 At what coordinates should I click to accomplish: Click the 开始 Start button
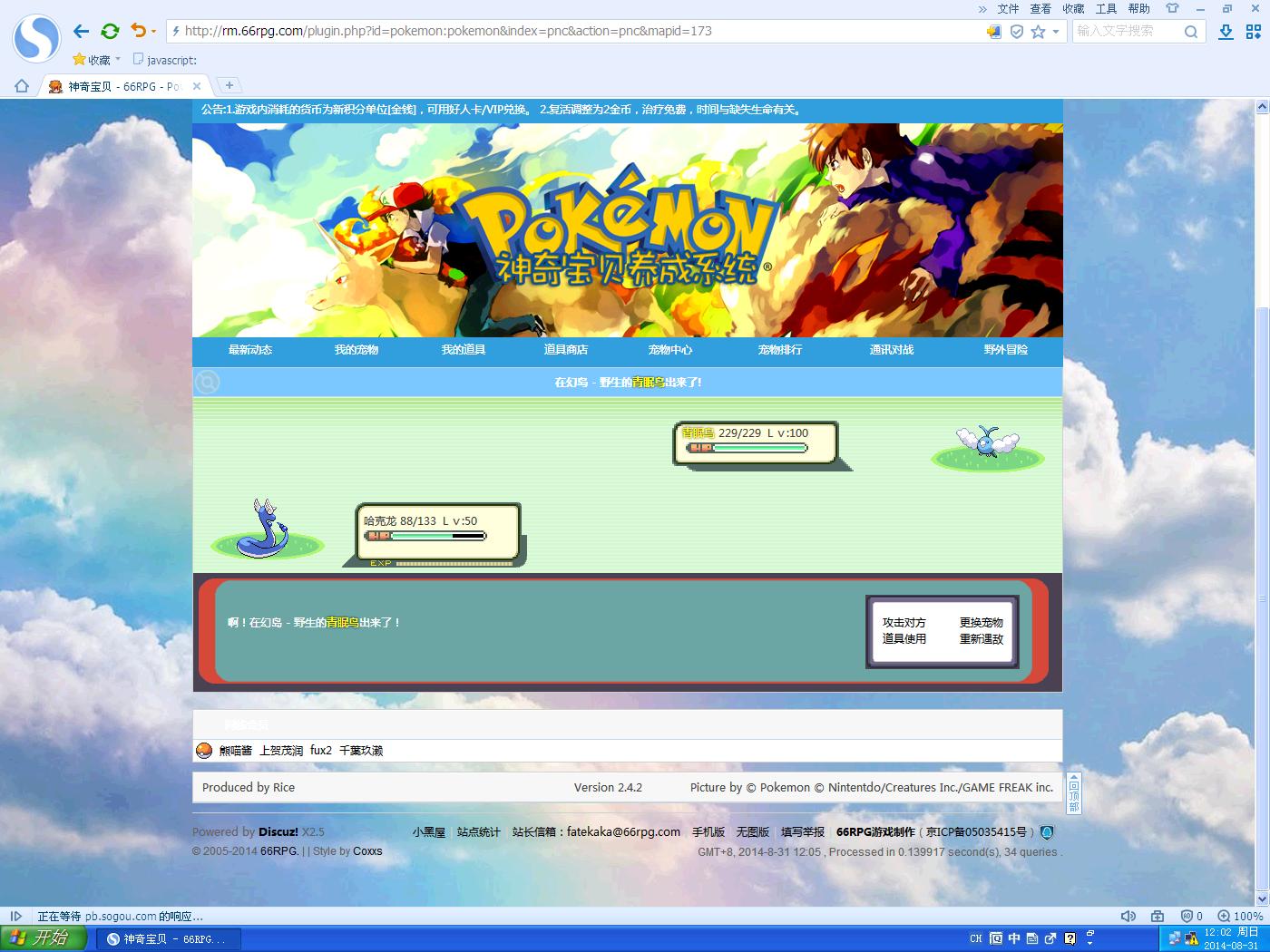[x=44, y=938]
